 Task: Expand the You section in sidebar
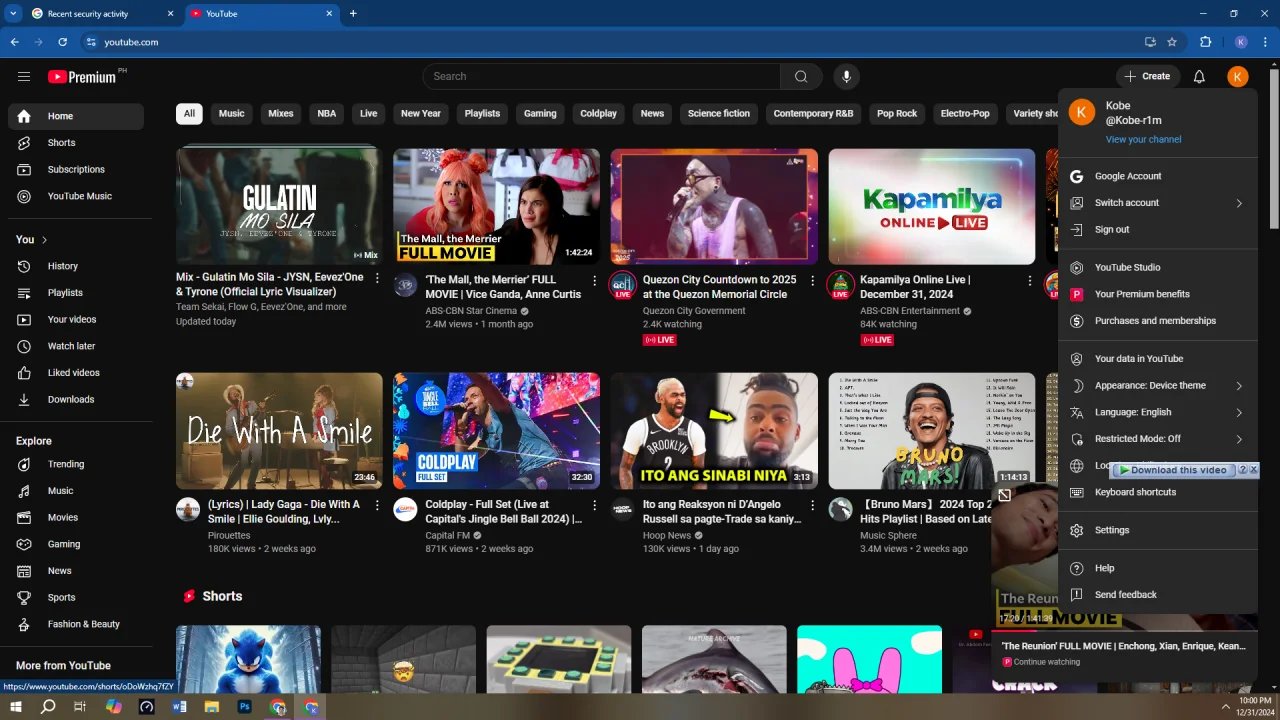[32, 240]
